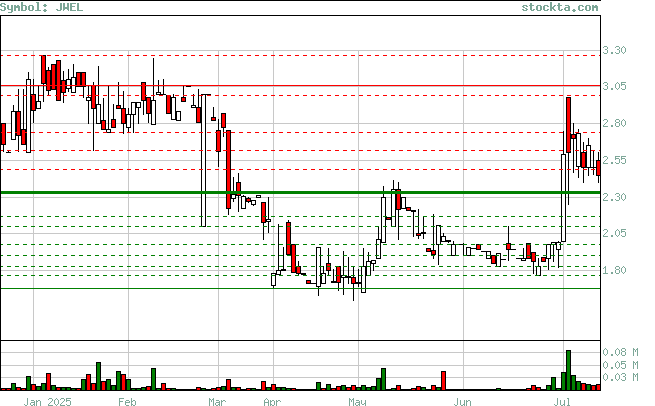655x406 pixels.
Task: Click the 0.03 M volume label
Action: pyautogui.click(x=620, y=378)
